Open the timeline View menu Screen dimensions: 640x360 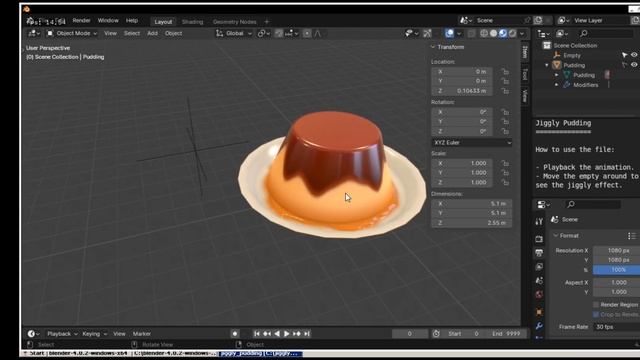tap(119, 334)
